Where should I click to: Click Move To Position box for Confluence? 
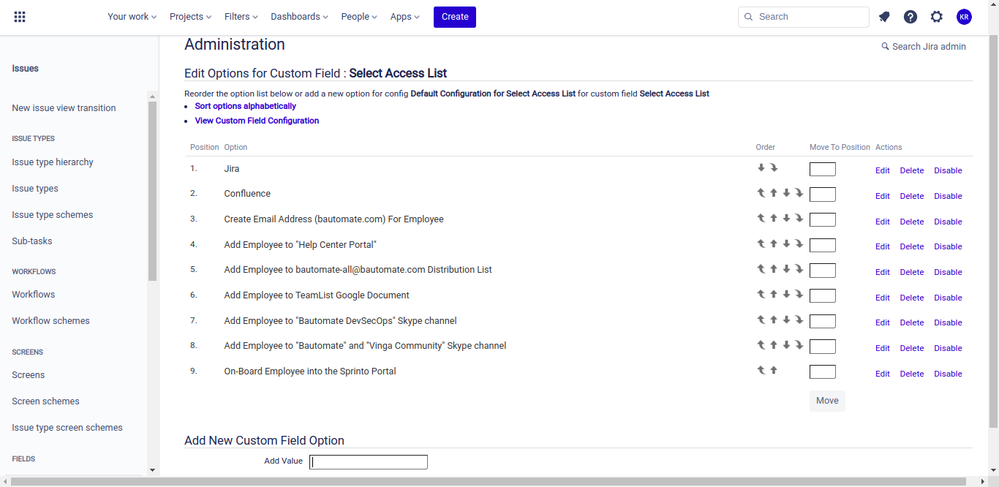[x=823, y=194]
